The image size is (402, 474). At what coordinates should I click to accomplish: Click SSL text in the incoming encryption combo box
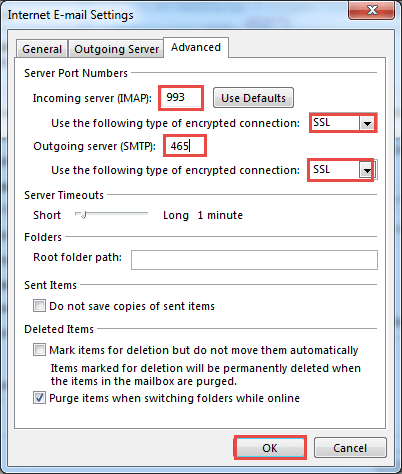[322, 123]
